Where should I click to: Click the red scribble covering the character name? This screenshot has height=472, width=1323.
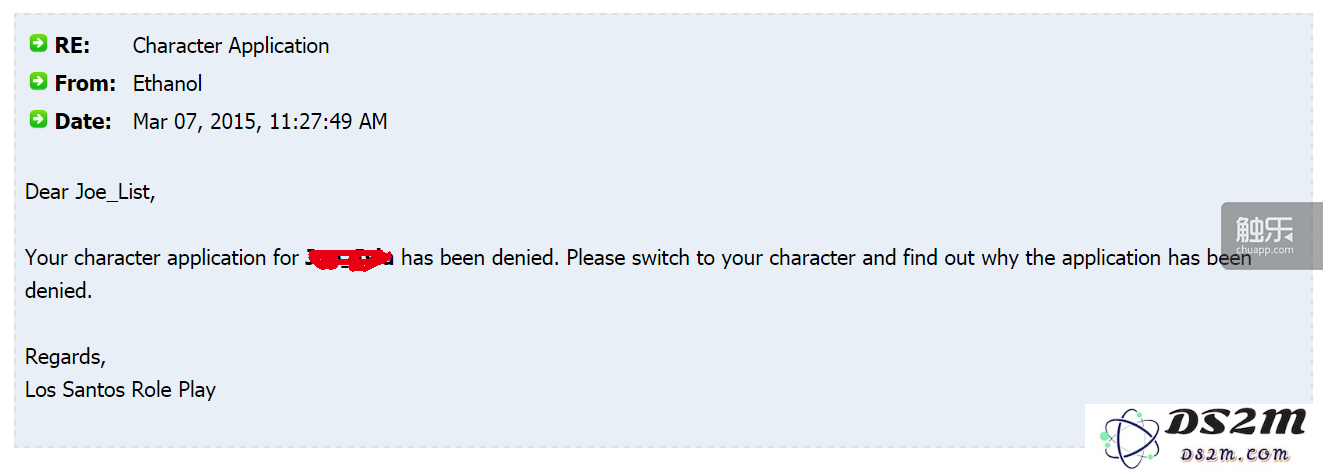click(x=349, y=260)
